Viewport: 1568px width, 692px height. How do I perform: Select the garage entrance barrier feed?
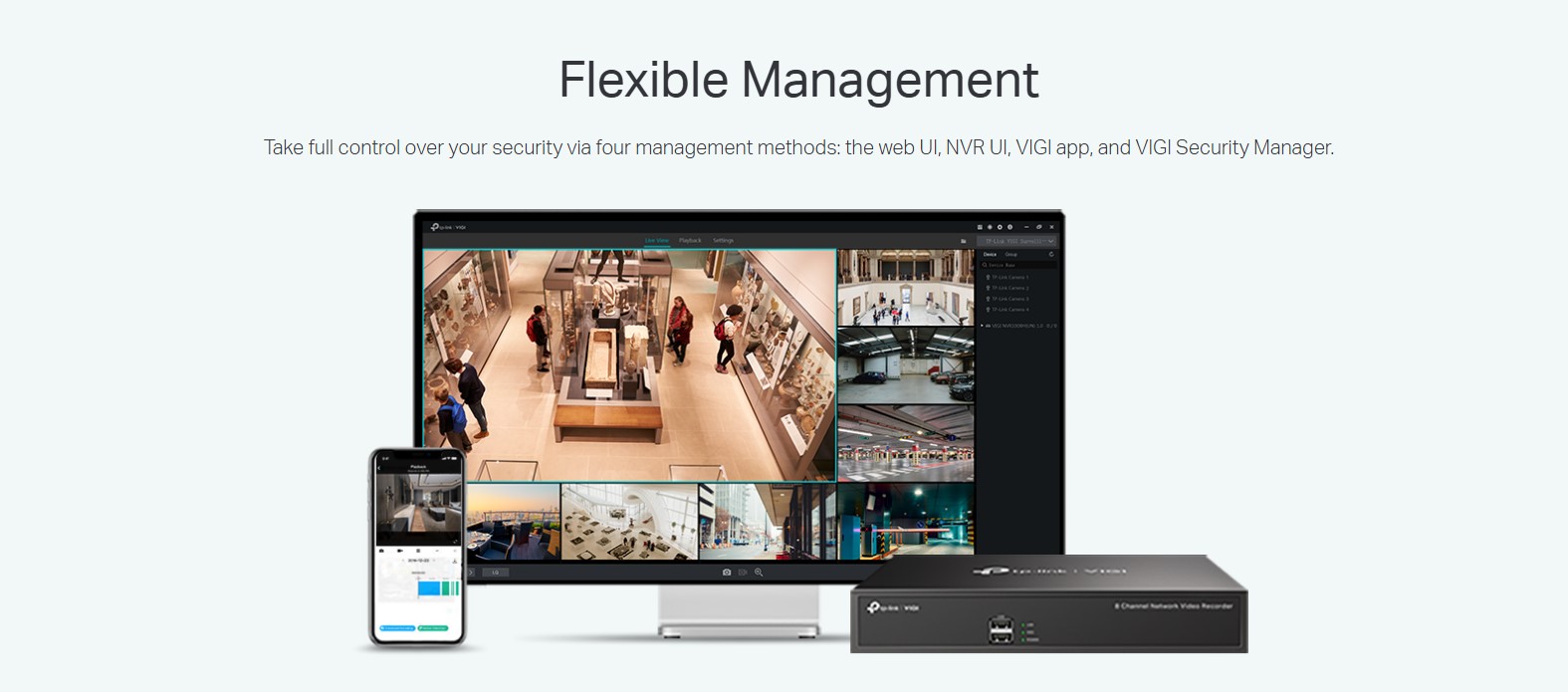[x=905, y=522]
